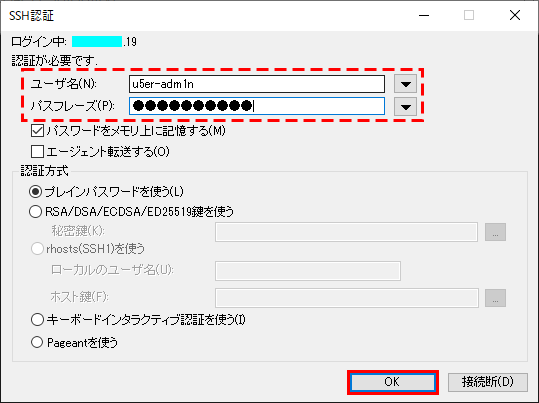The width and height of the screenshot is (539, 403).
Task: Click the rhosts(SSH1)を使う radio option
Action: 37,248
